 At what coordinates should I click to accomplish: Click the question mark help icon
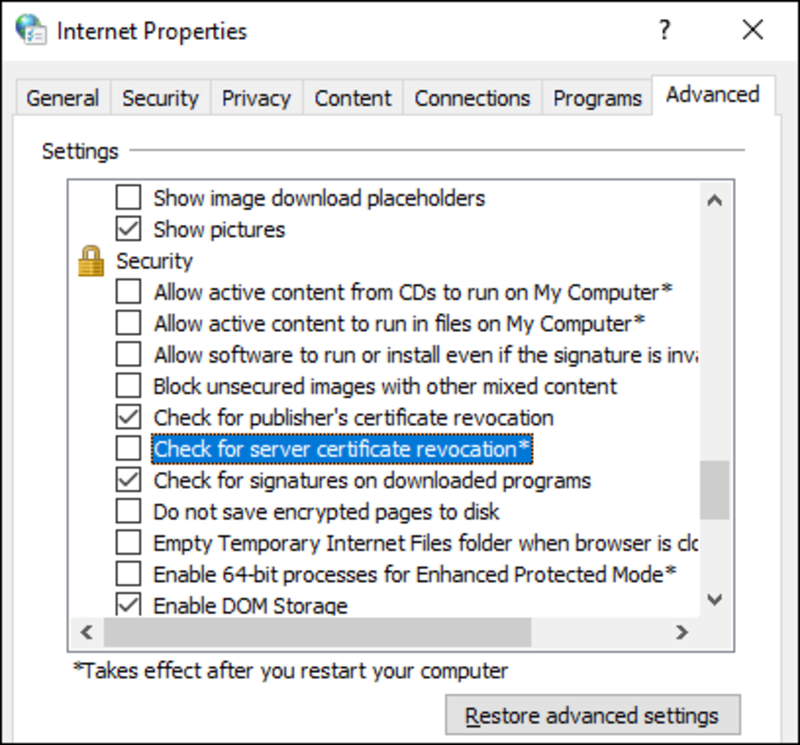tap(664, 31)
